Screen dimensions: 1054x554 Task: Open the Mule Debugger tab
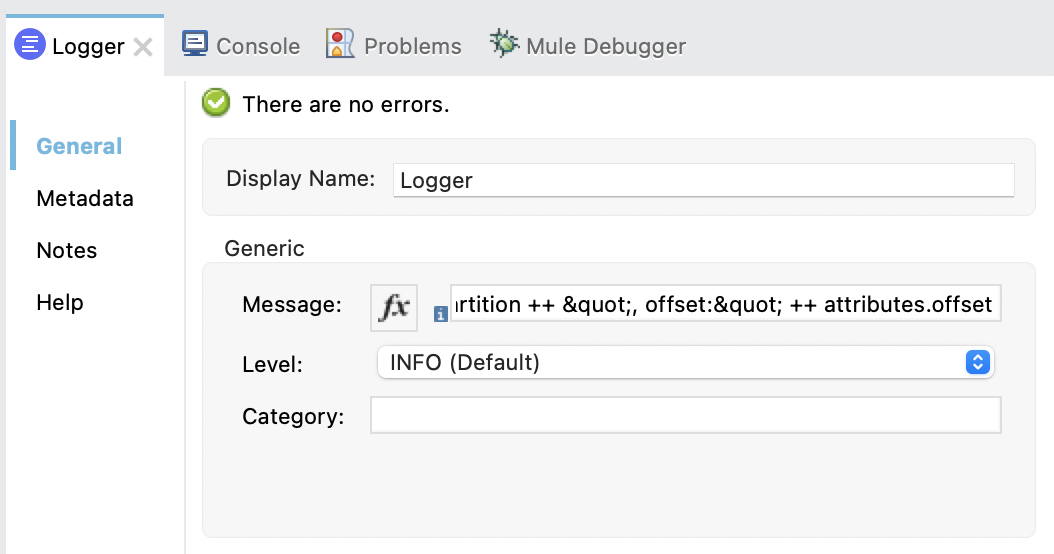coord(605,46)
